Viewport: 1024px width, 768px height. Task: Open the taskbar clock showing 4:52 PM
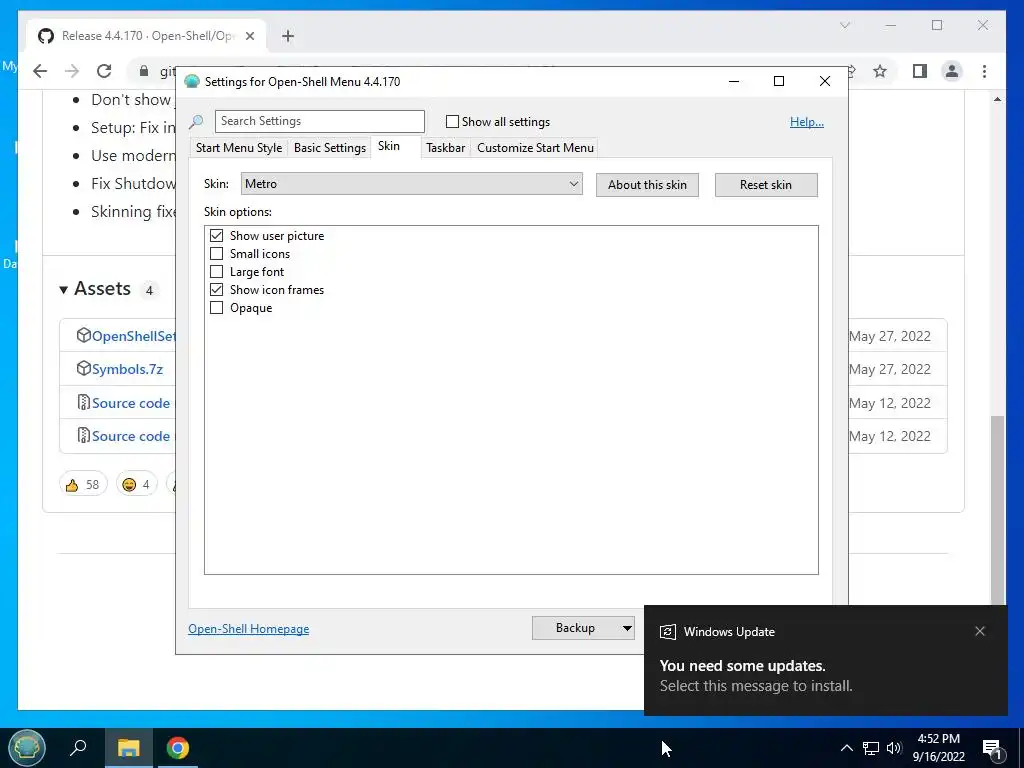(x=938, y=748)
